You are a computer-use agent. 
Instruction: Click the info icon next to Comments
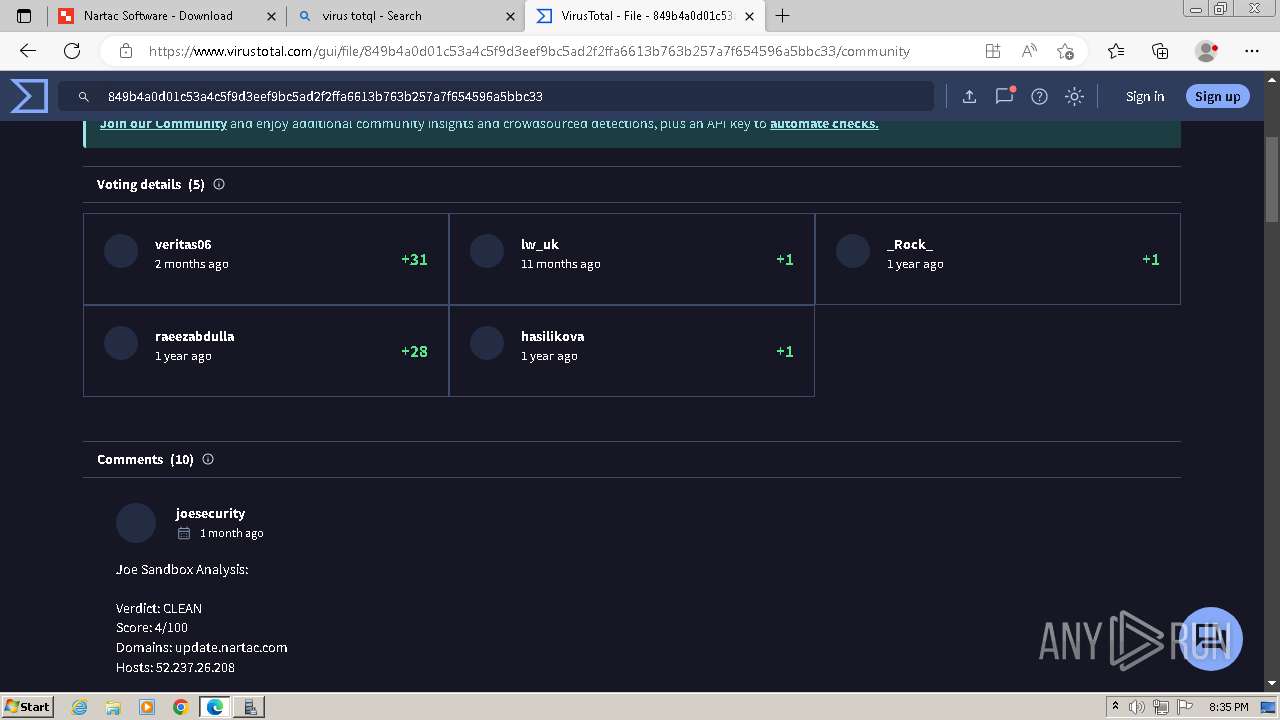(208, 459)
